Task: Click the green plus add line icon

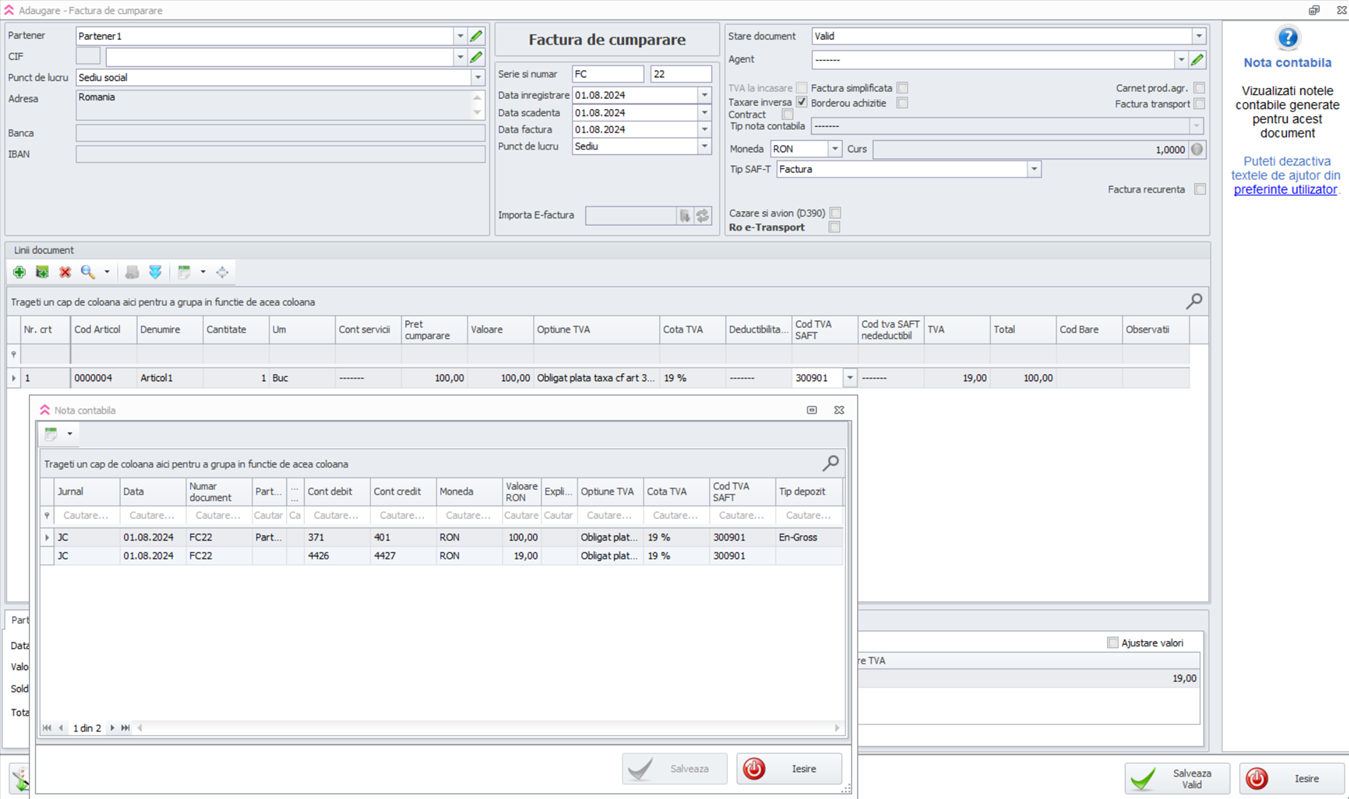Action: [19, 272]
